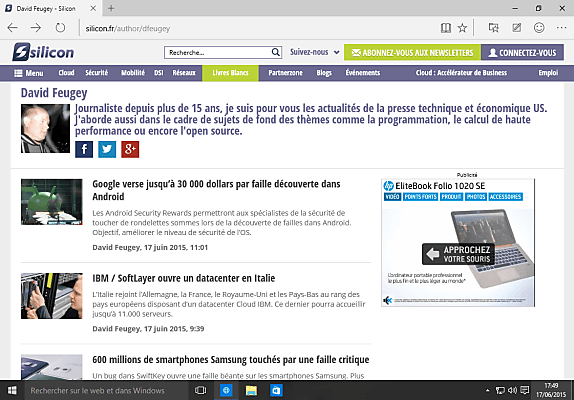Open the Store icon in taskbar
Viewport: 574px width, 400px height.
[276, 390]
